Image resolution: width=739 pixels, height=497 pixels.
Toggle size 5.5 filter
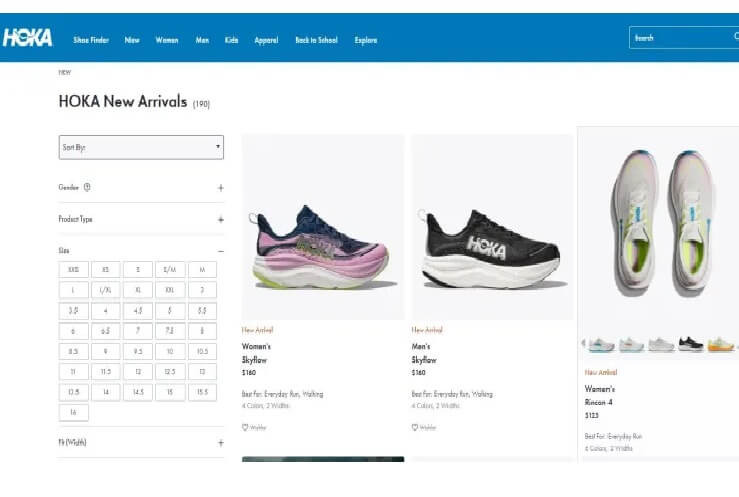point(203,311)
